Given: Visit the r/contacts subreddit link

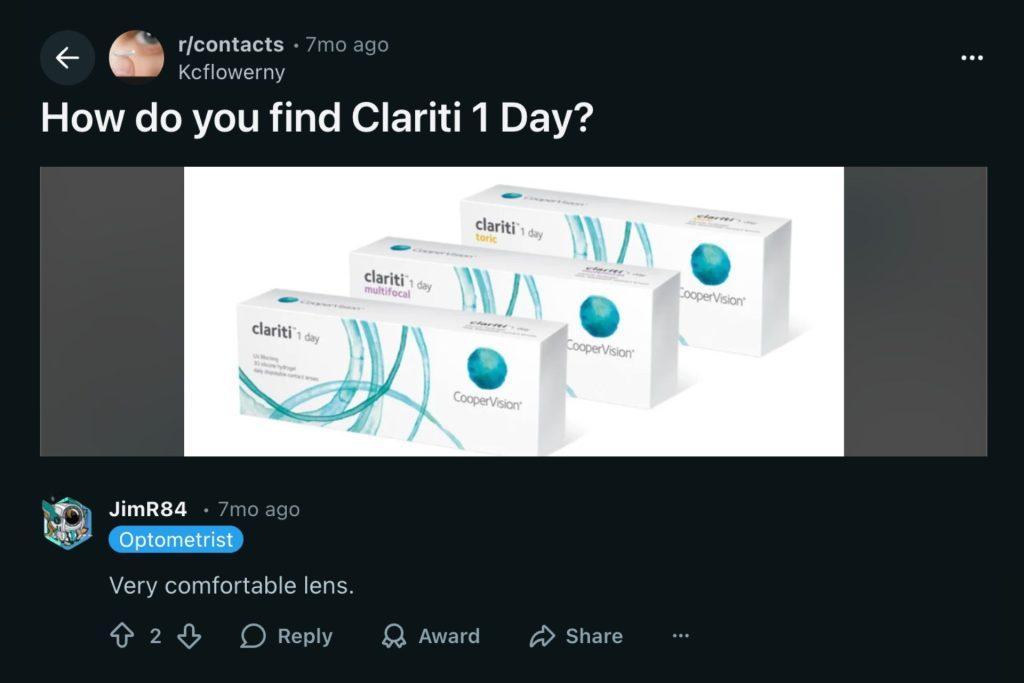Looking at the screenshot, I should click(230, 45).
